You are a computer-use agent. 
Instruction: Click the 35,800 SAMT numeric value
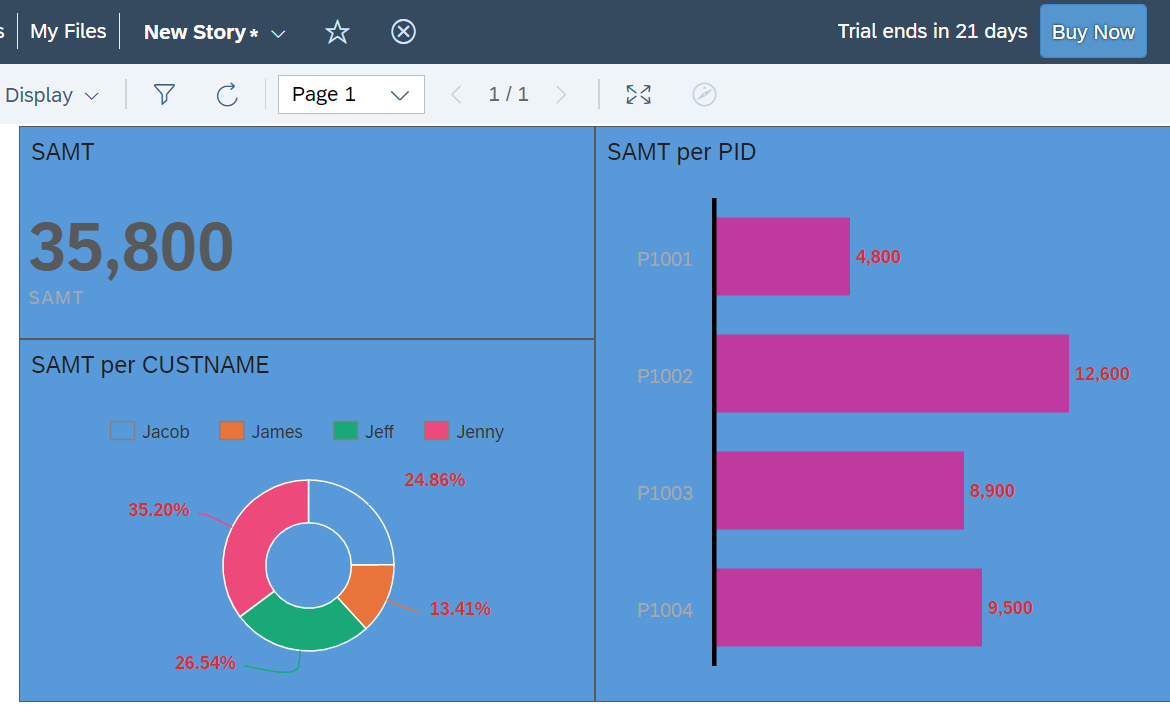click(131, 247)
